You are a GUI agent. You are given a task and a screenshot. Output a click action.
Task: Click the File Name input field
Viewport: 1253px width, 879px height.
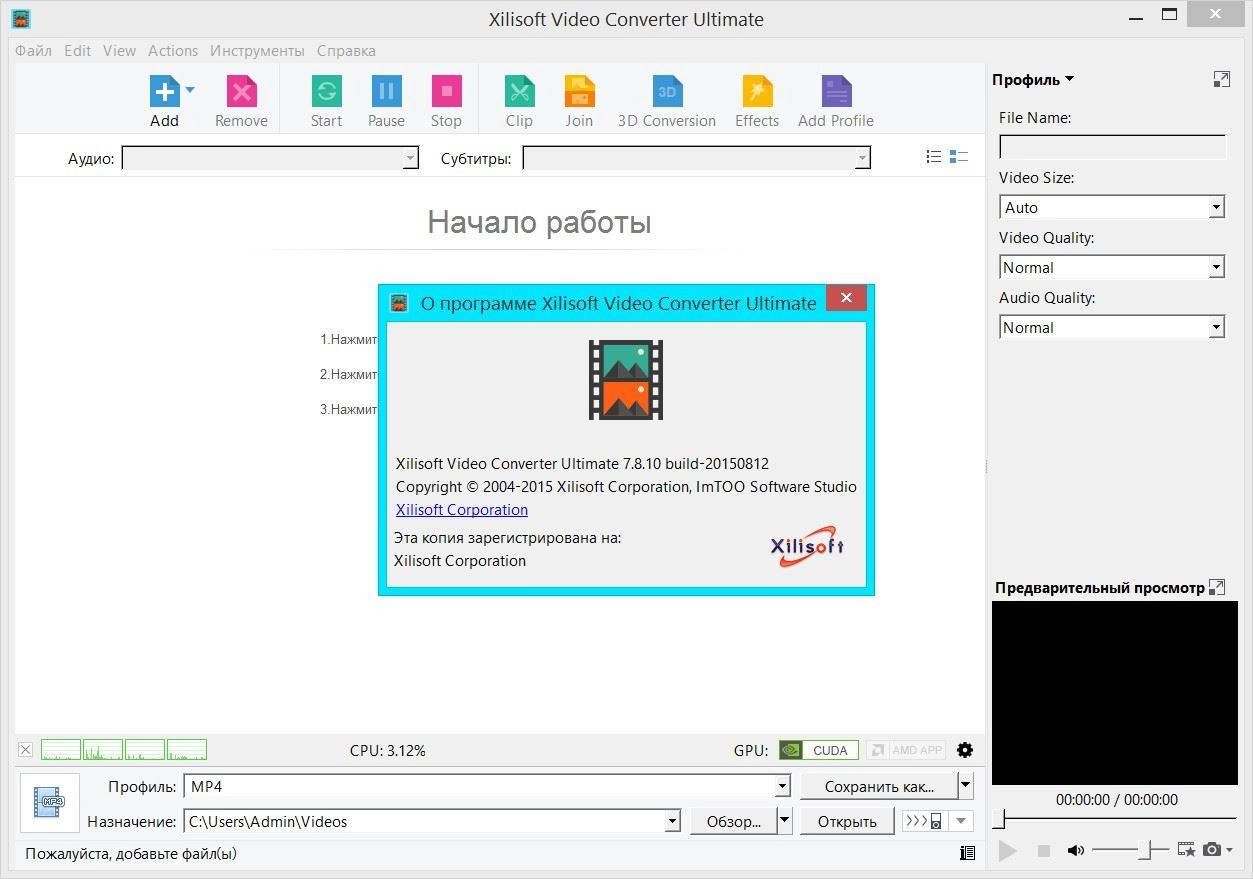click(x=1112, y=147)
